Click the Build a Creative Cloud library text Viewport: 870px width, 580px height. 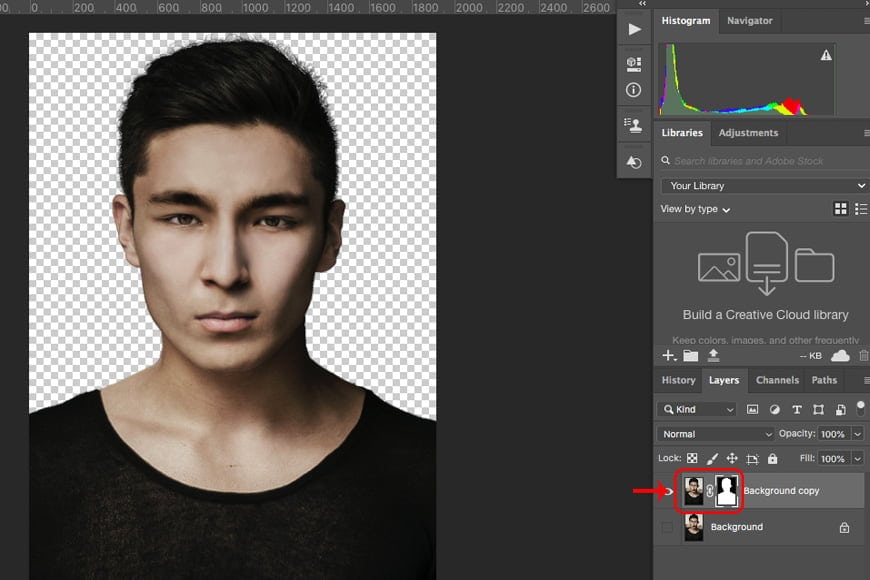pyautogui.click(x=766, y=315)
